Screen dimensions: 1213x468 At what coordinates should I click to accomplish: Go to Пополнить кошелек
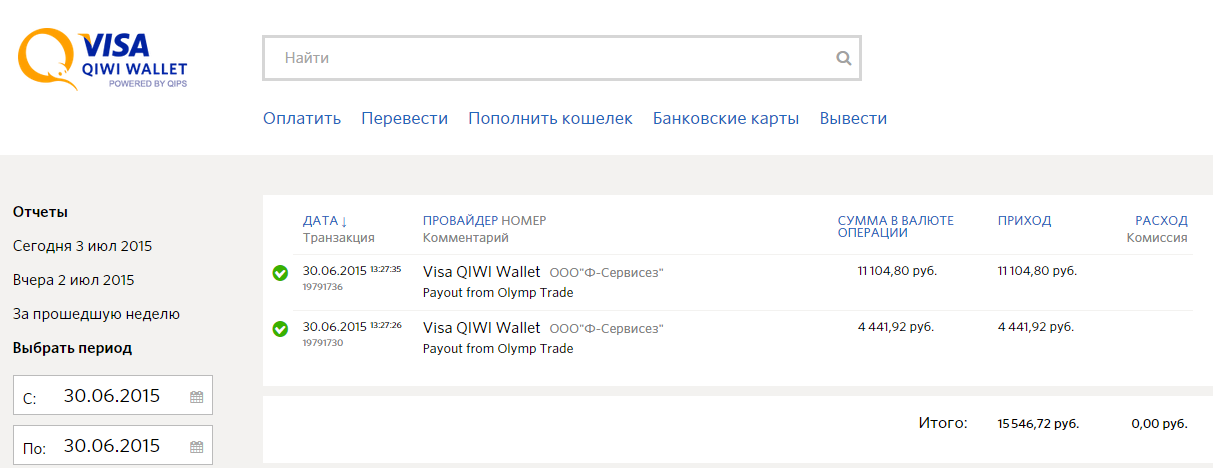550,119
